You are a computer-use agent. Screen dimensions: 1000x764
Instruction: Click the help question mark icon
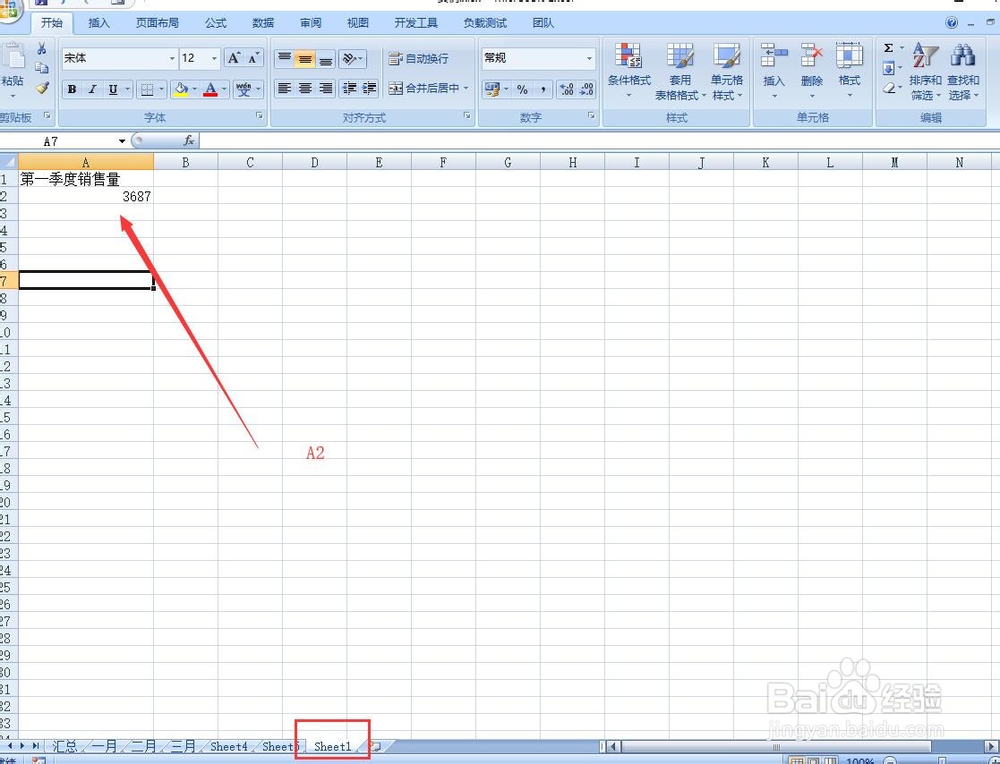[952, 23]
